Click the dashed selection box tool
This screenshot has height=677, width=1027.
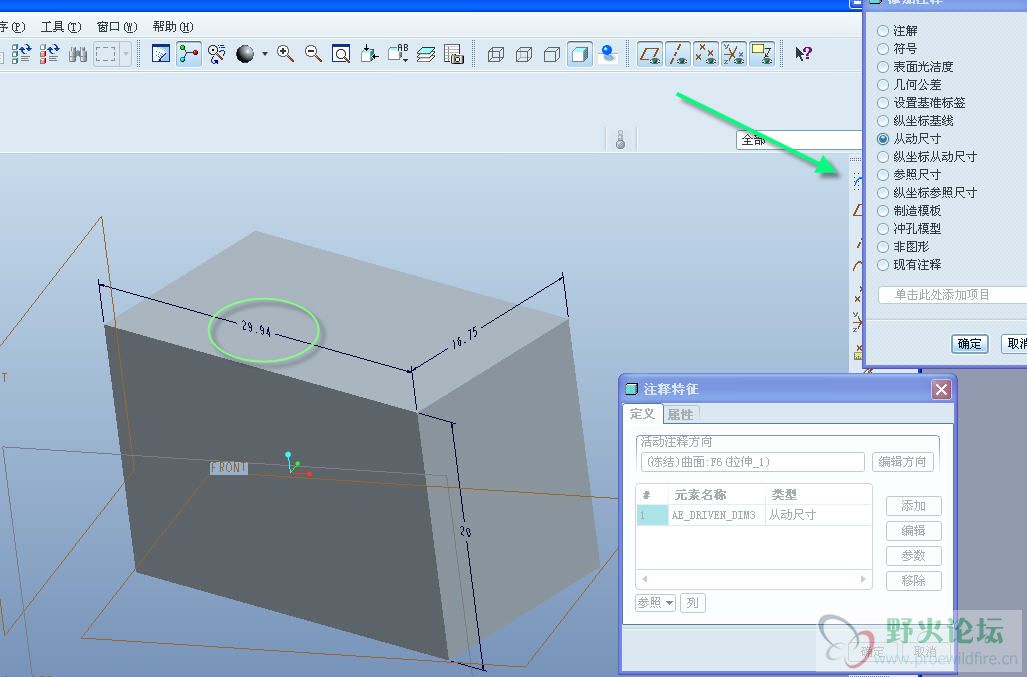tap(105, 54)
